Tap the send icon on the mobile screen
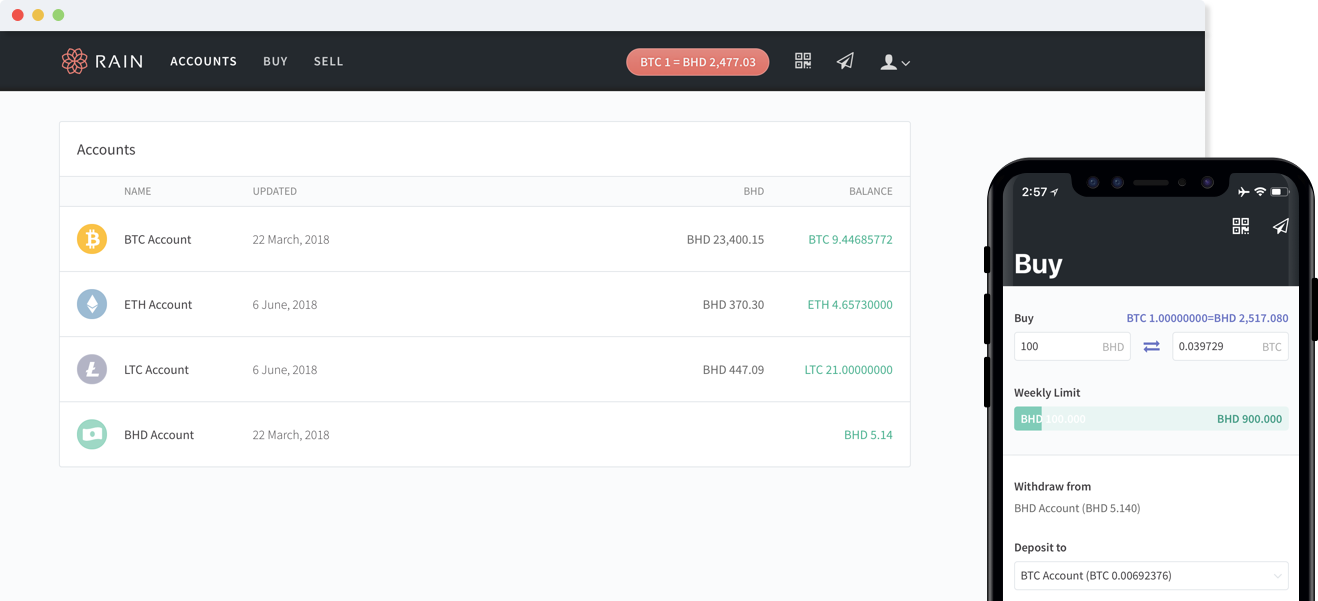 pyautogui.click(x=1281, y=226)
